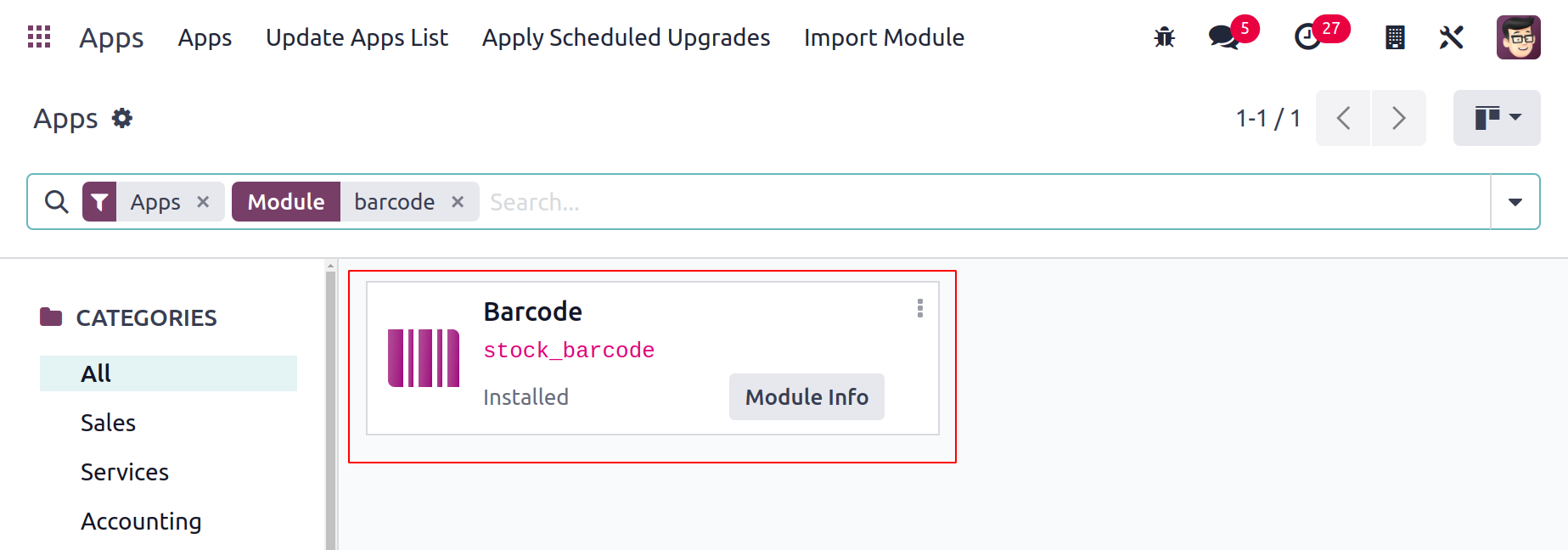The height and width of the screenshot is (550, 1568).
Task: Click the Barcode module icon
Action: pyautogui.click(x=424, y=358)
